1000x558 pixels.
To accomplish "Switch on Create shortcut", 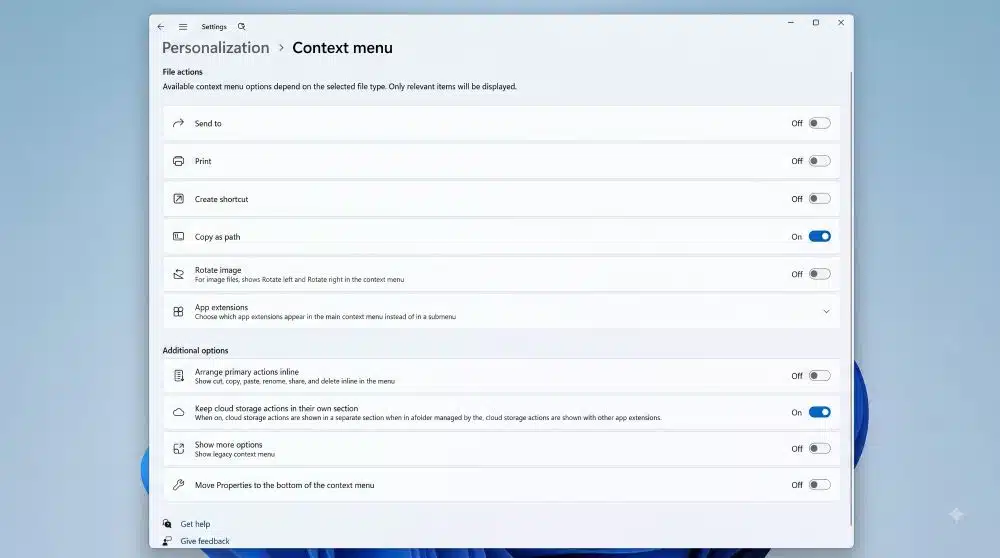I will [820, 199].
